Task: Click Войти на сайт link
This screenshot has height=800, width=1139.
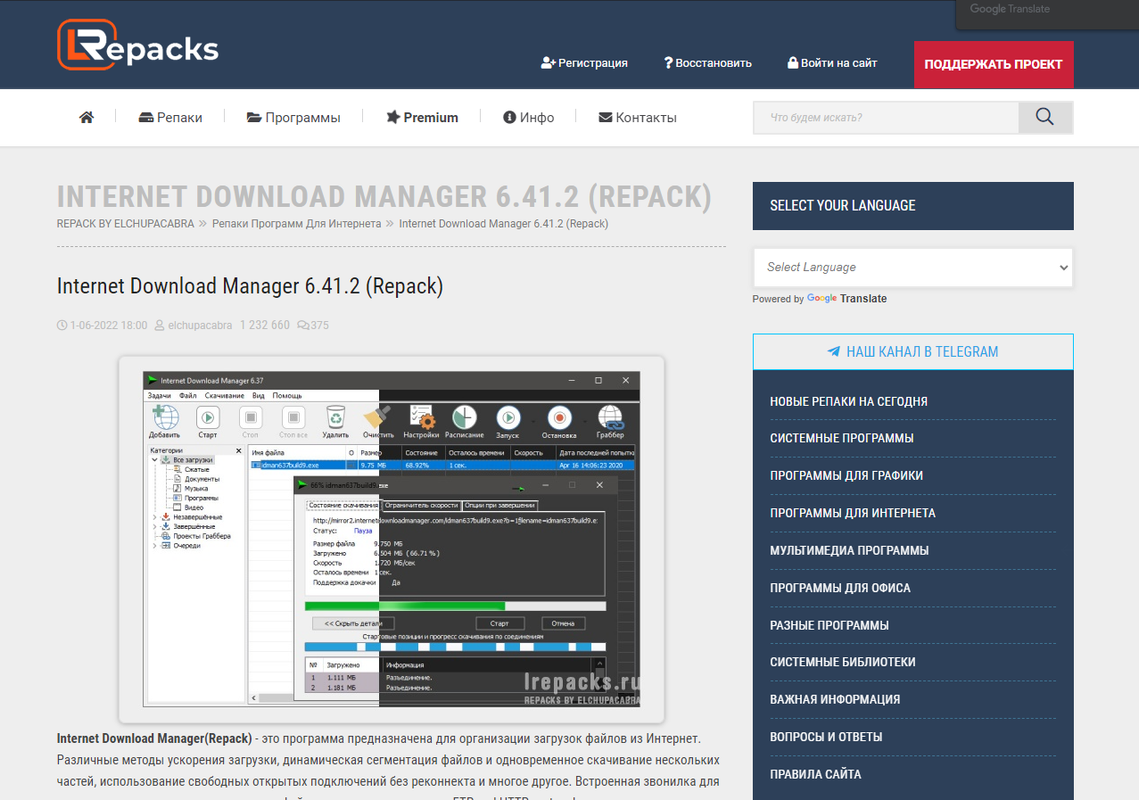Action: [x=832, y=63]
